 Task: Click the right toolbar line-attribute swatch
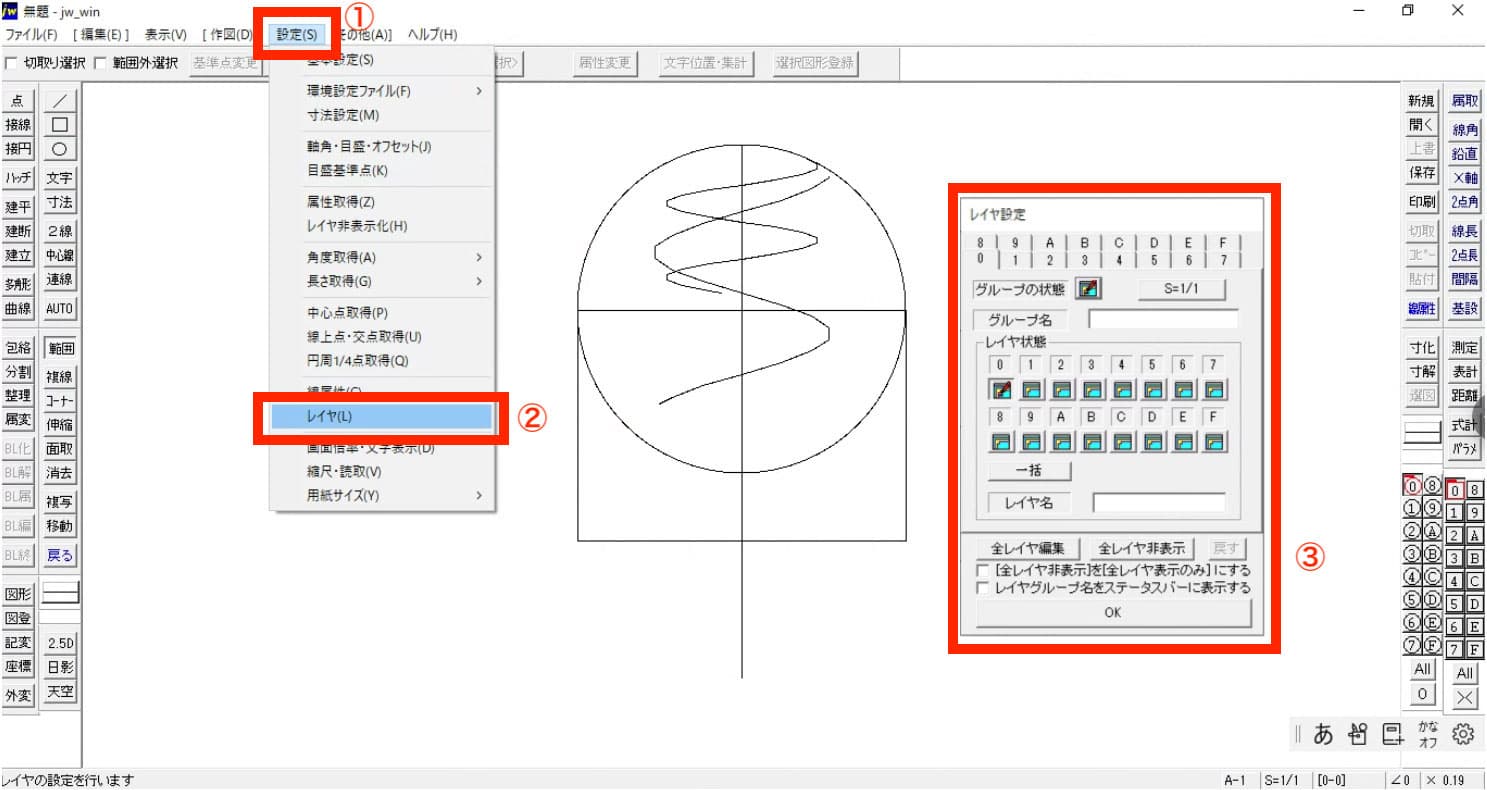tap(1422, 433)
